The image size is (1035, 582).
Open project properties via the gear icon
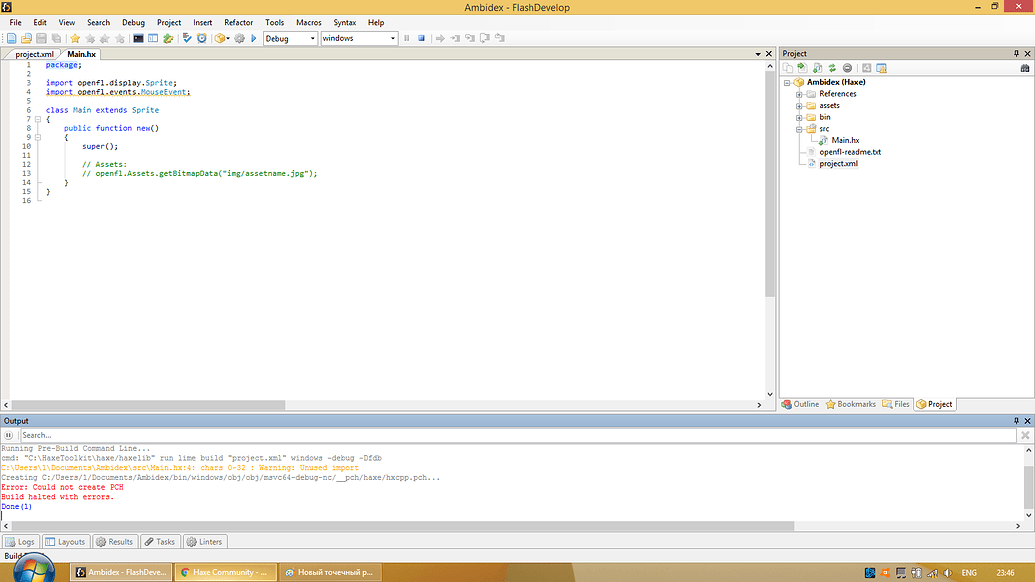point(239,38)
